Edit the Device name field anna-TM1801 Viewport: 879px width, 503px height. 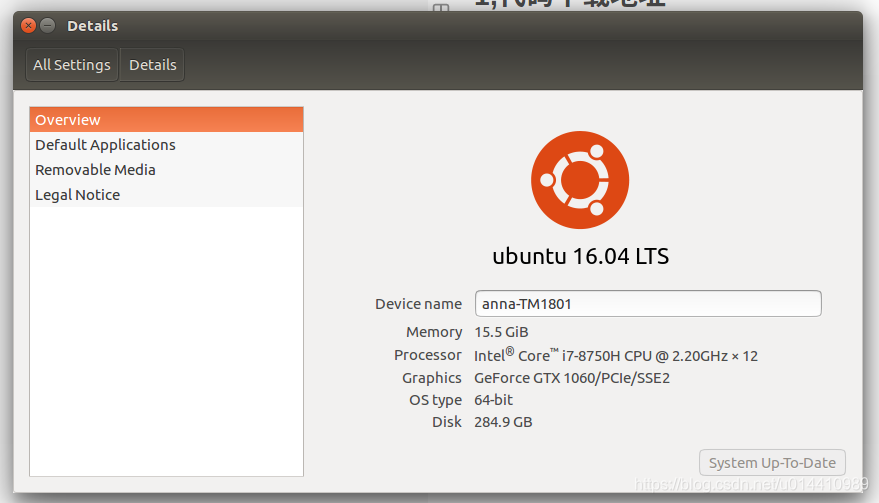pos(648,303)
